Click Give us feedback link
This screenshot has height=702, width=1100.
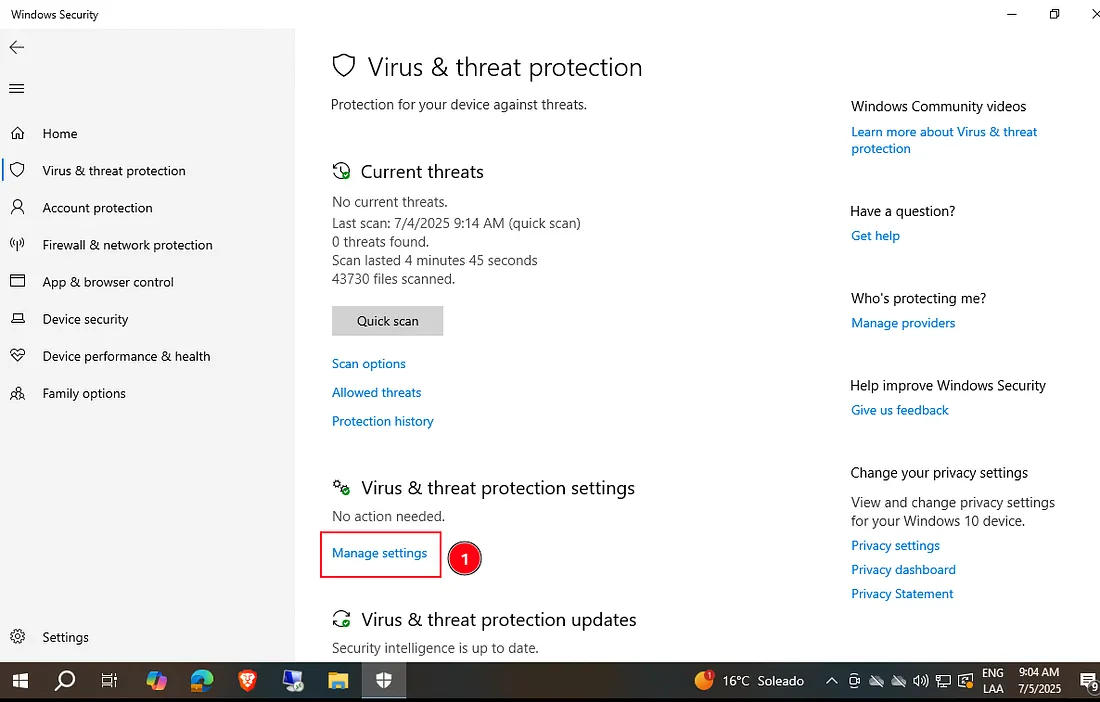899,410
